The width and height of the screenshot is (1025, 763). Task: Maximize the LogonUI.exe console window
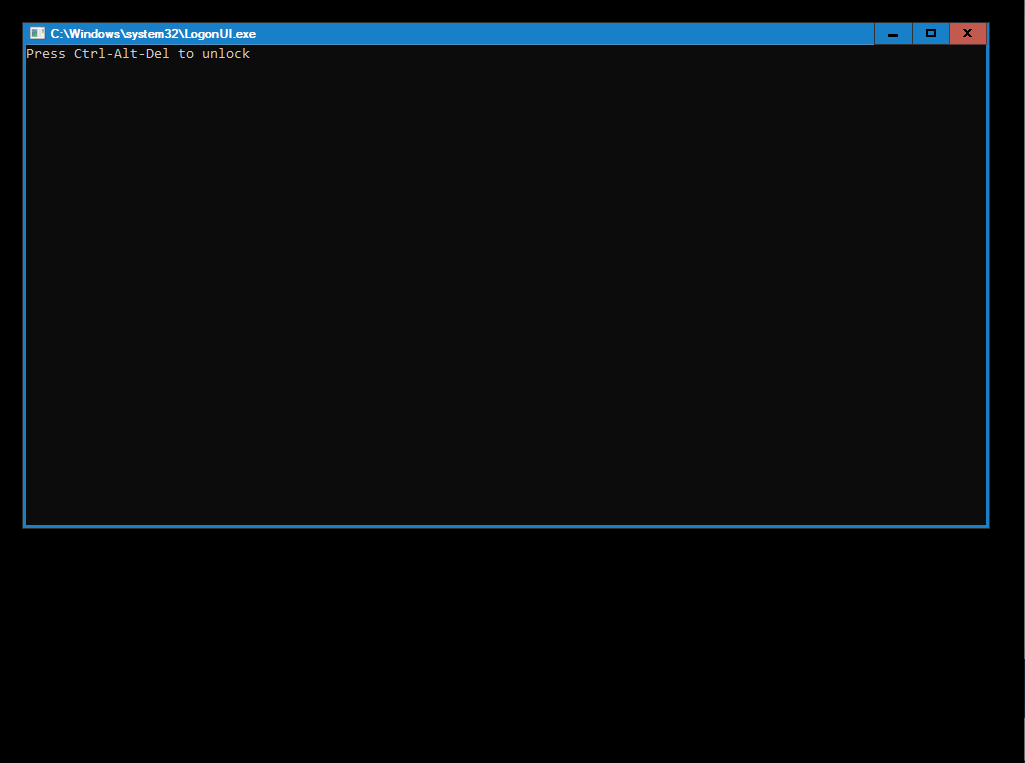tap(931, 34)
